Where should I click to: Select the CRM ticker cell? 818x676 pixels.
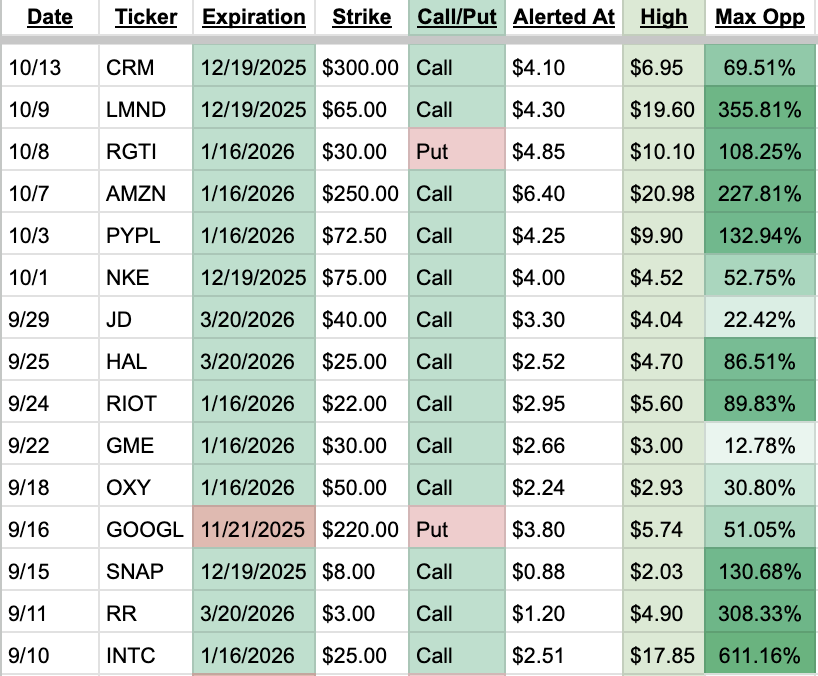(146, 67)
